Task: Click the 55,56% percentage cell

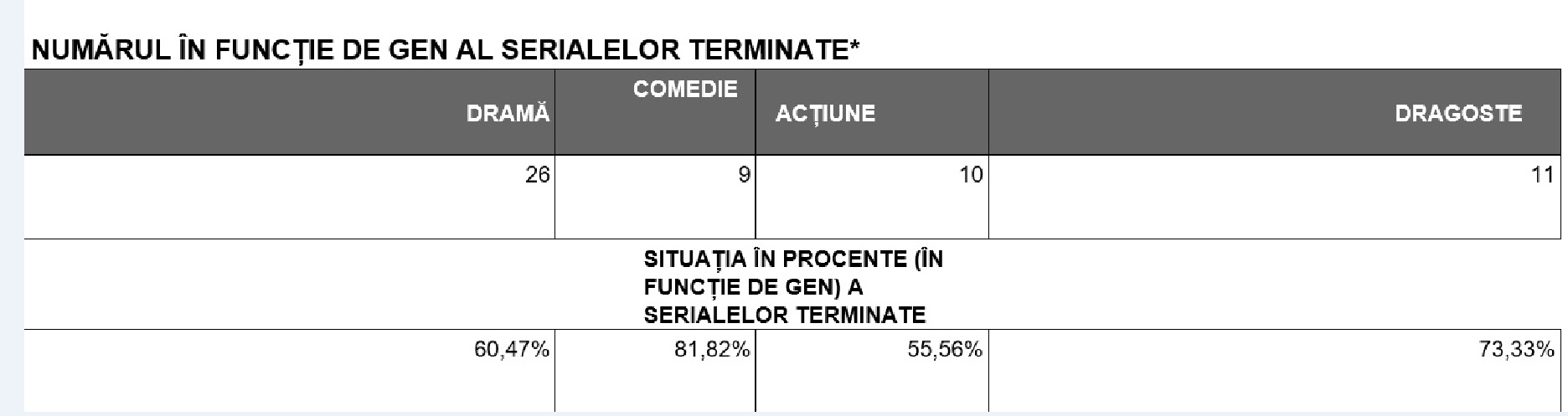Action: pyautogui.click(x=944, y=350)
